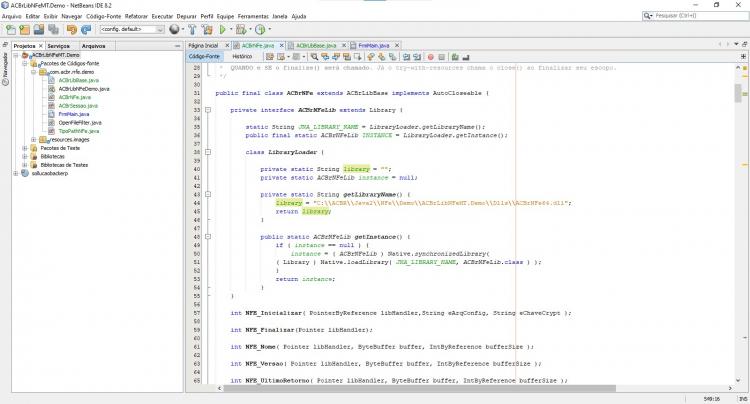
Task: Collapse the ACBrNFeLib interface code fold
Action: (x=208, y=110)
